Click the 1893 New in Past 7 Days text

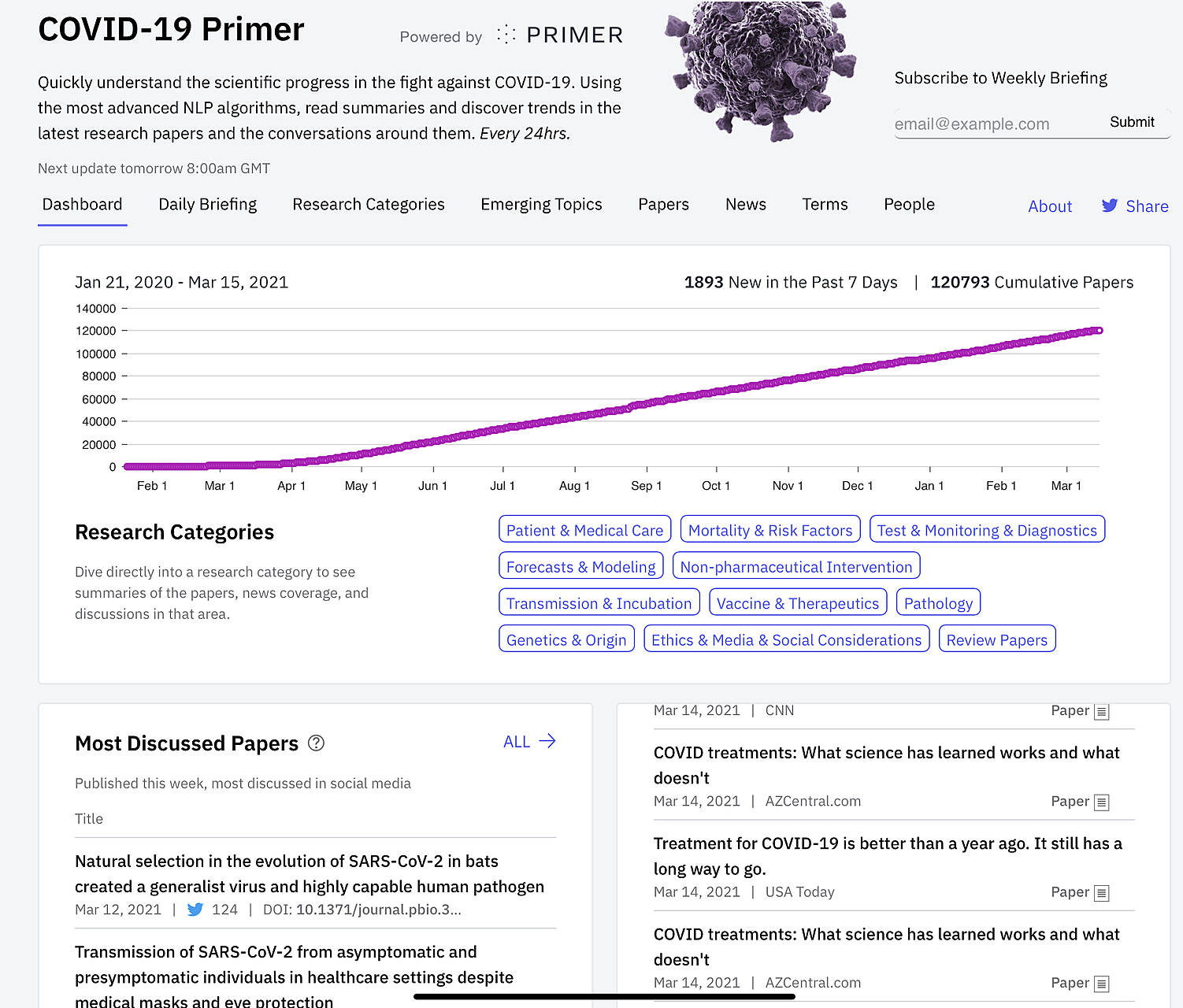point(791,282)
